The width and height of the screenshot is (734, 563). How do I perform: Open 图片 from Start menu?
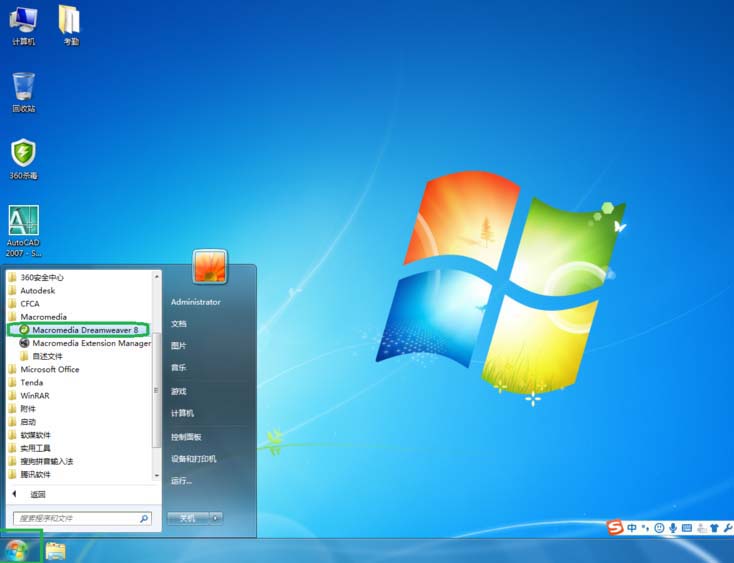coord(179,346)
